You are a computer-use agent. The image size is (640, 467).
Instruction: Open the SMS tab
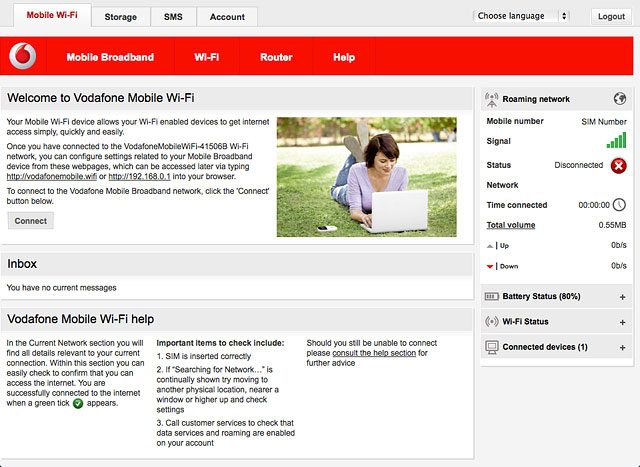coord(173,17)
